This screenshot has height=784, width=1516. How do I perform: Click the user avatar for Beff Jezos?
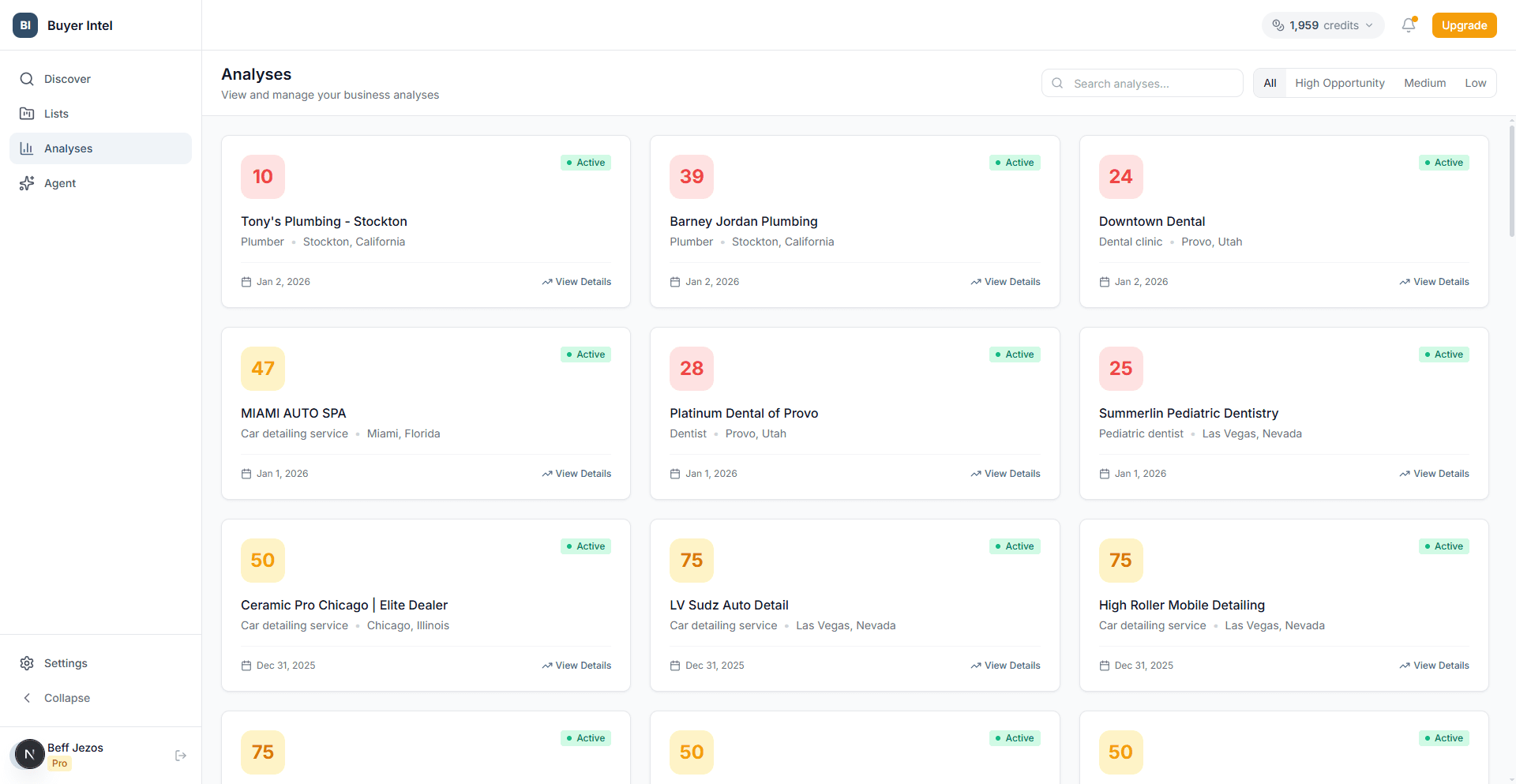coord(30,755)
